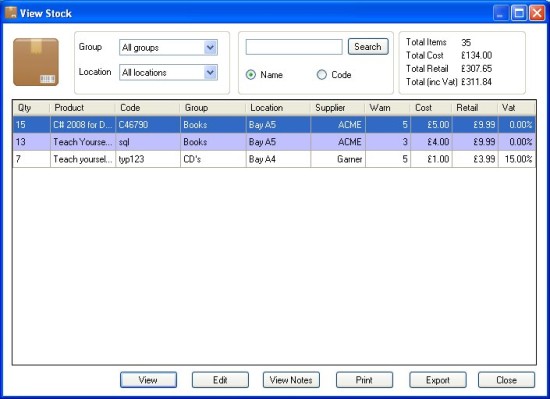Sort by the Location column header
Screen dimensions: 550x399
[278, 108]
